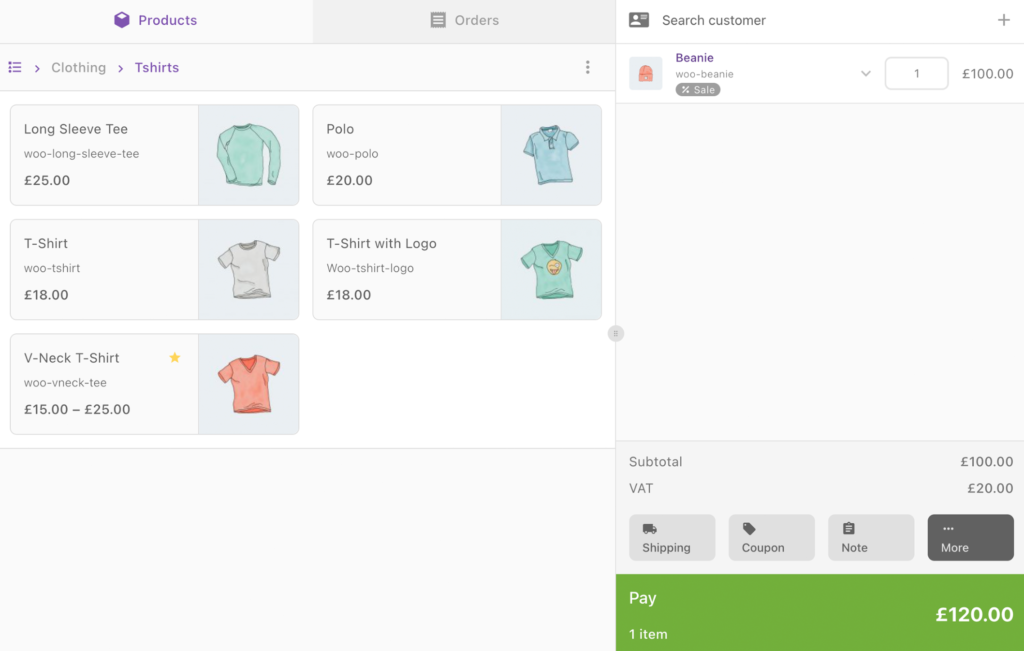Open the three-dot options menu

[x=588, y=67]
